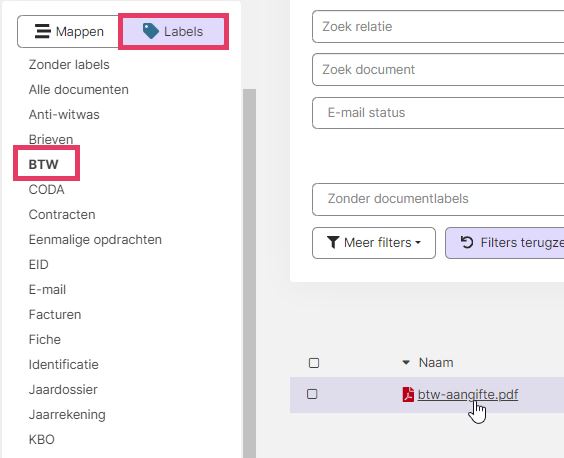
Task: Tick the checkbox for the btw-aangifte.pdf row
Action: coord(312,394)
